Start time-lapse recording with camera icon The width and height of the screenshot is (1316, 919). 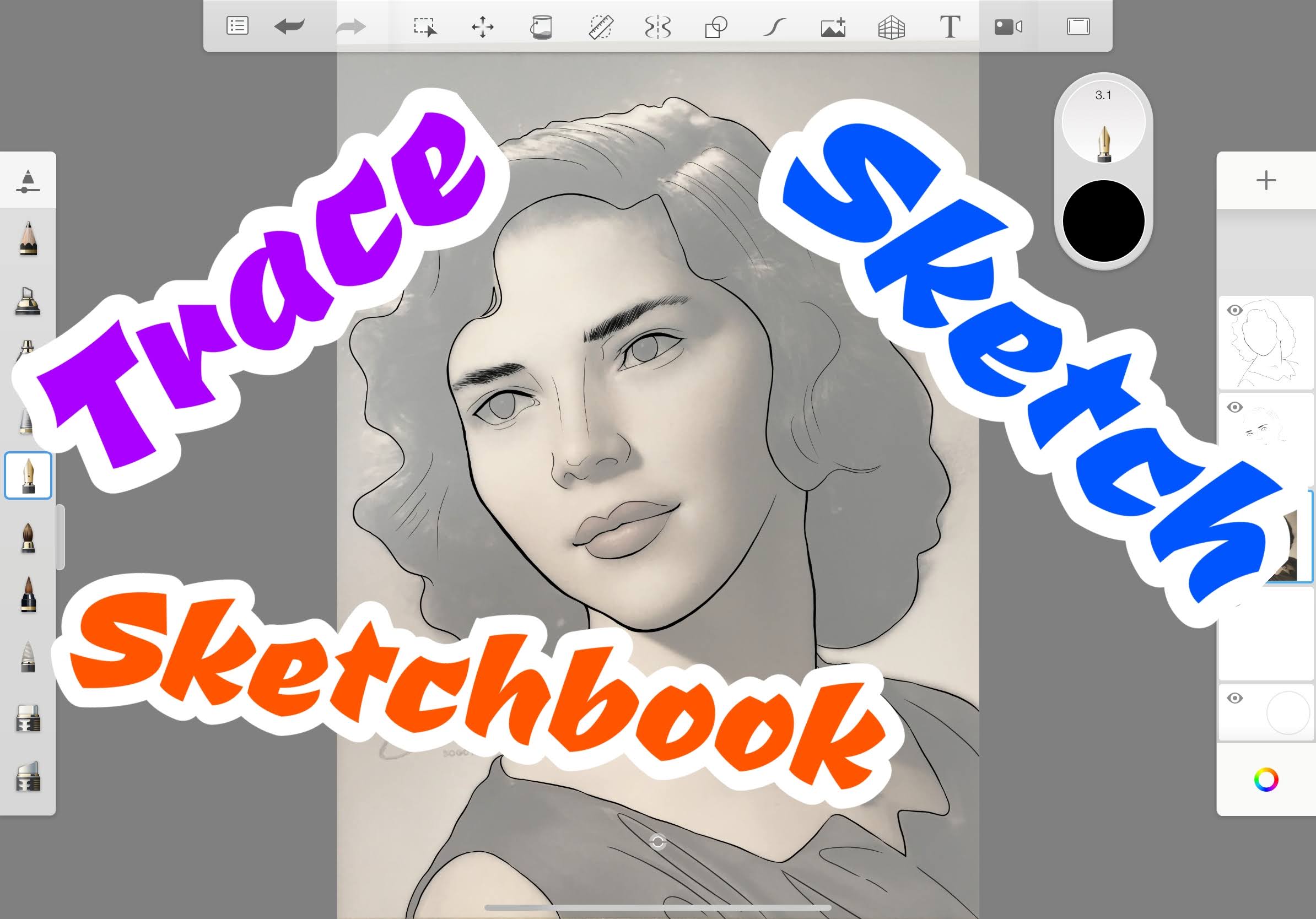[1008, 27]
